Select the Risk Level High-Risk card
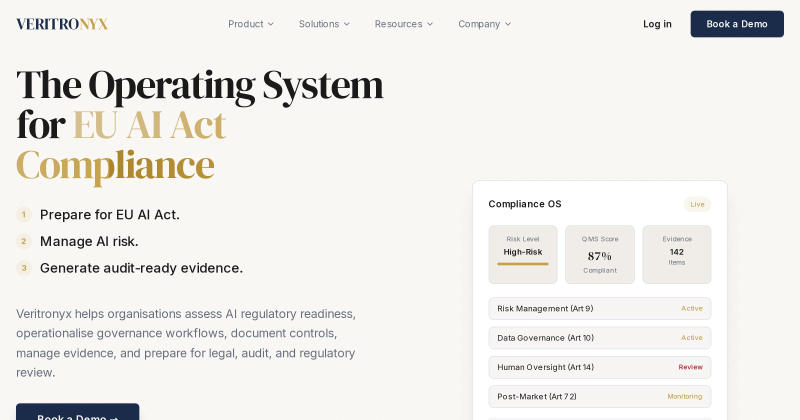This screenshot has height=420, width=800. pyautogui.click(x=523, y=254)
